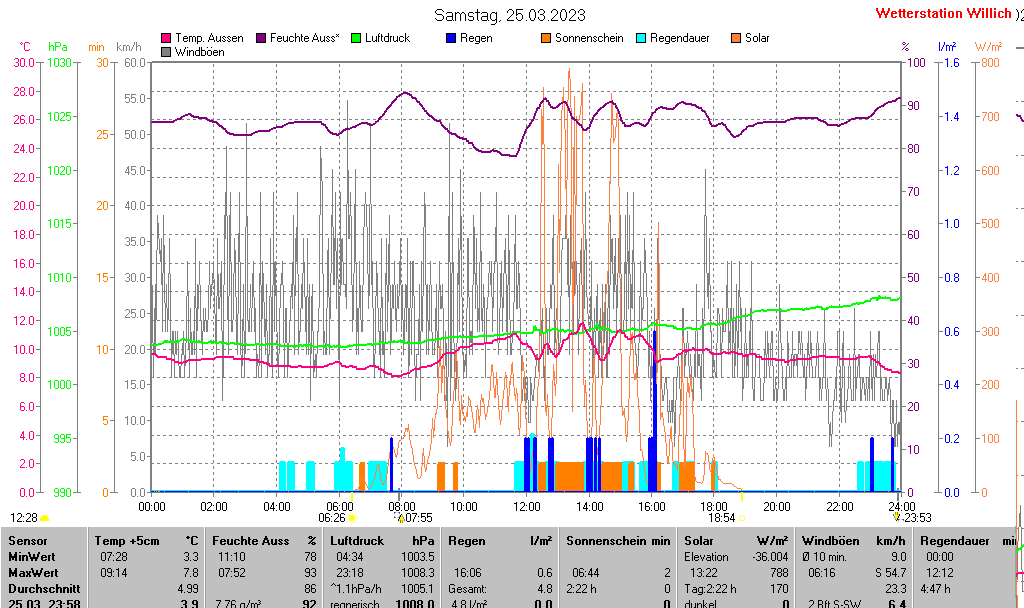Click the cyan Regendauer legend swatch

pos(641,39)
